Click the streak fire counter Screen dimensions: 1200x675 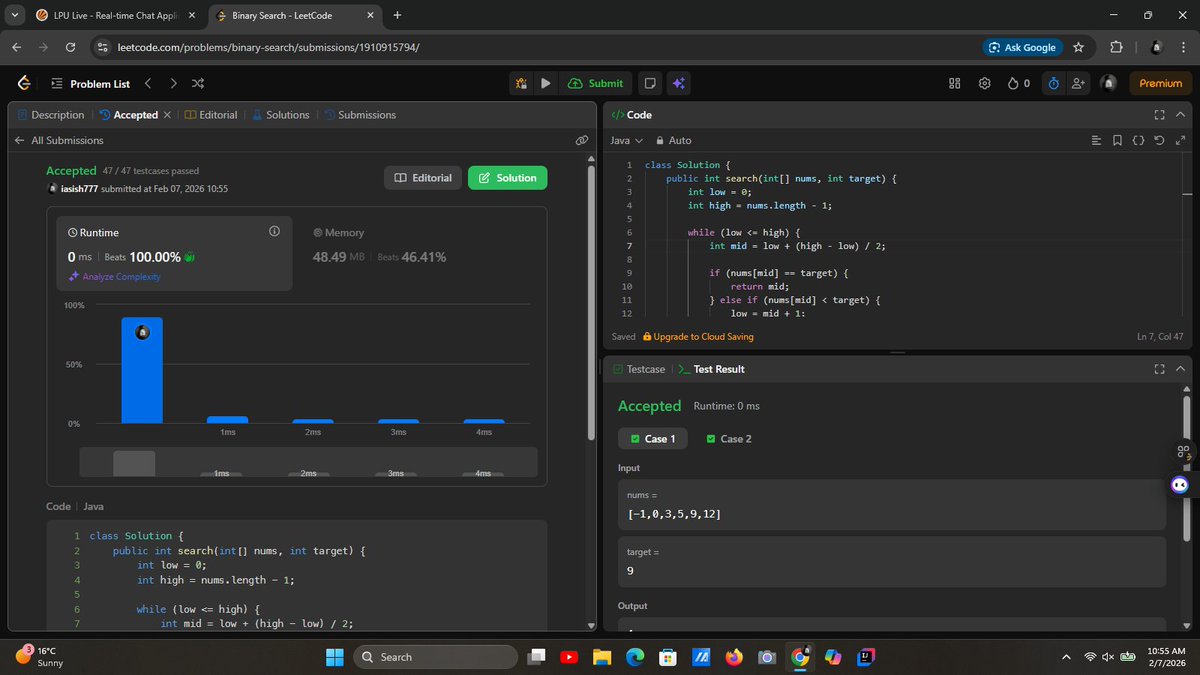pyautogui.click(x=1018, y=84)
